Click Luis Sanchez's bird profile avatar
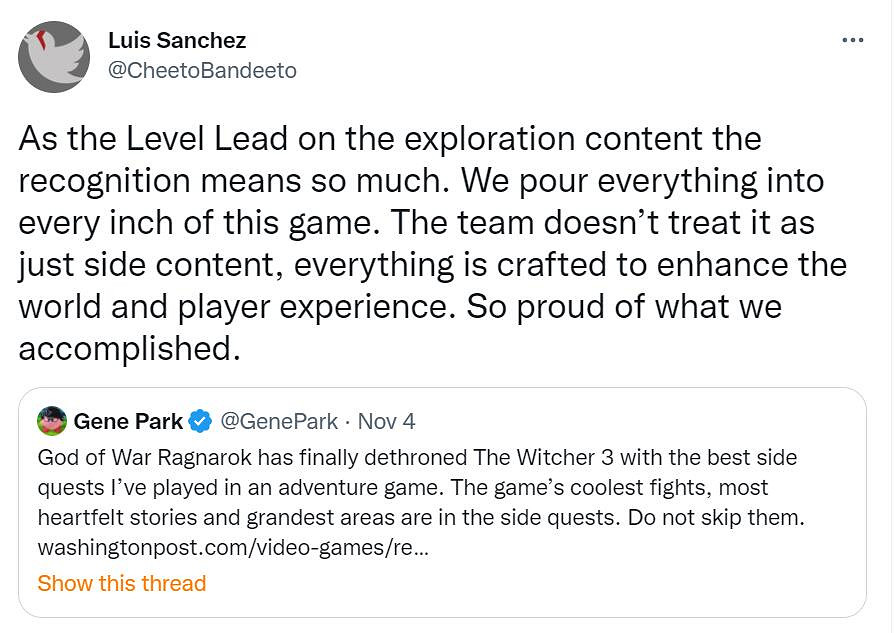The height and width of the screenshot is (633, 894). click(54, 56)
